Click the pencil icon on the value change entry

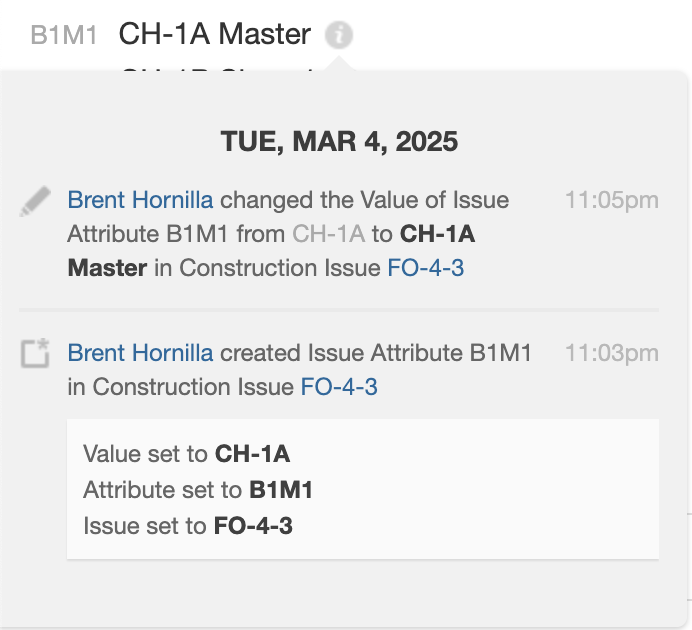click(35, 201)
